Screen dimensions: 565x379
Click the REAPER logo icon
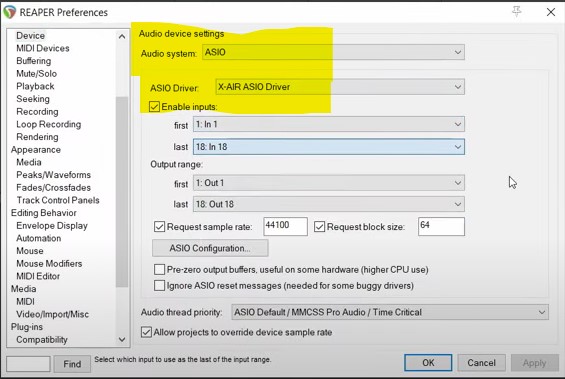10,12
